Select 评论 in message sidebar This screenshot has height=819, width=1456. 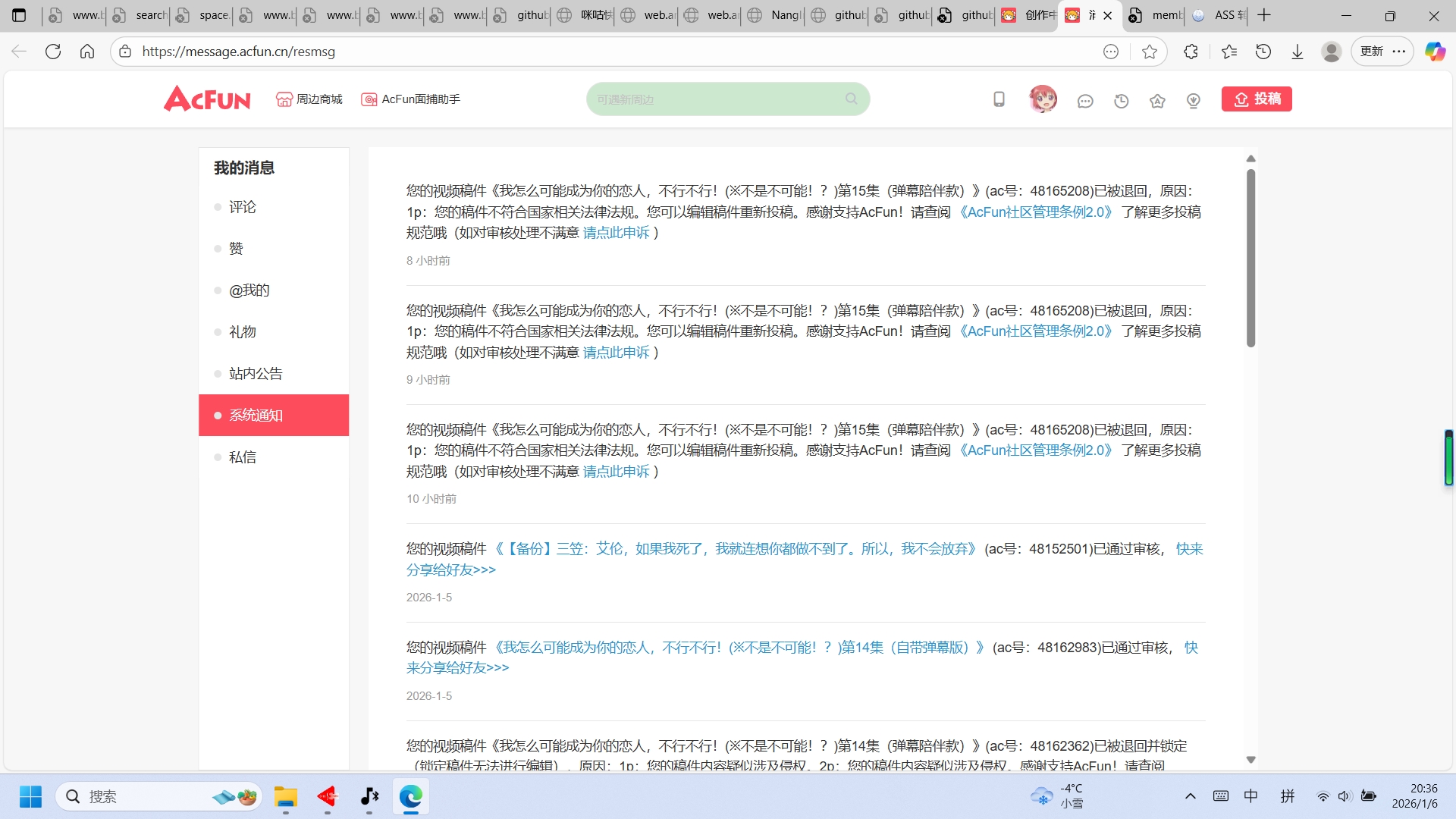pyautogui.click(x=243, y=207)
